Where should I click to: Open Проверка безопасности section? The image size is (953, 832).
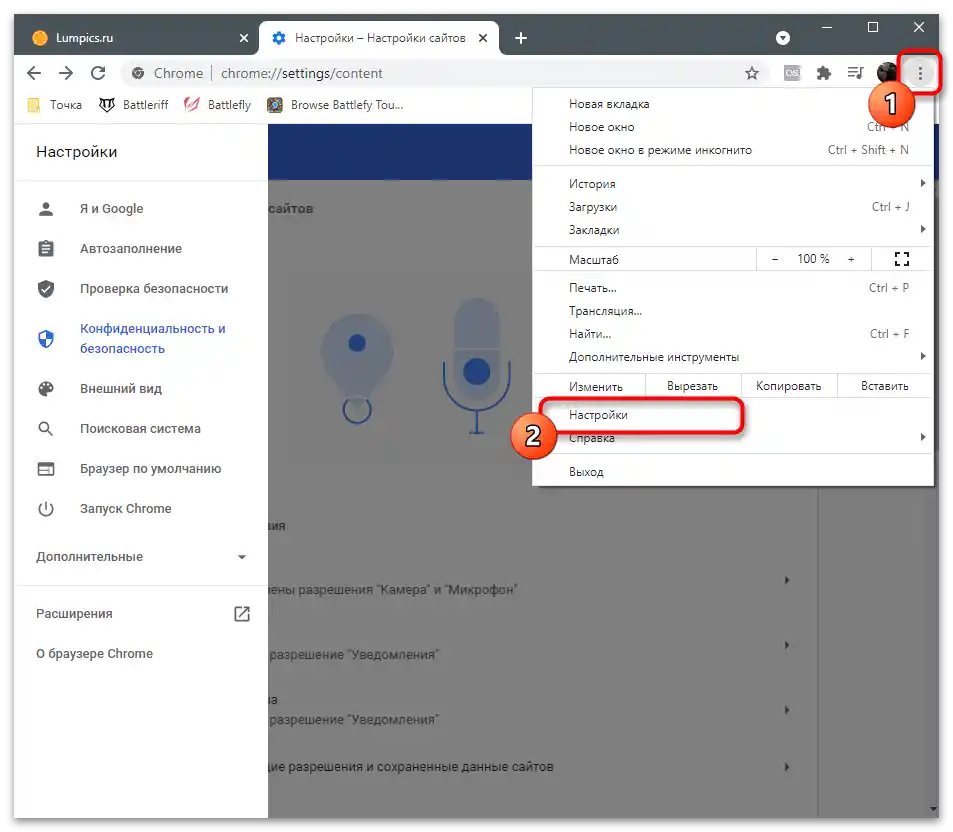(x=140, y=289)
